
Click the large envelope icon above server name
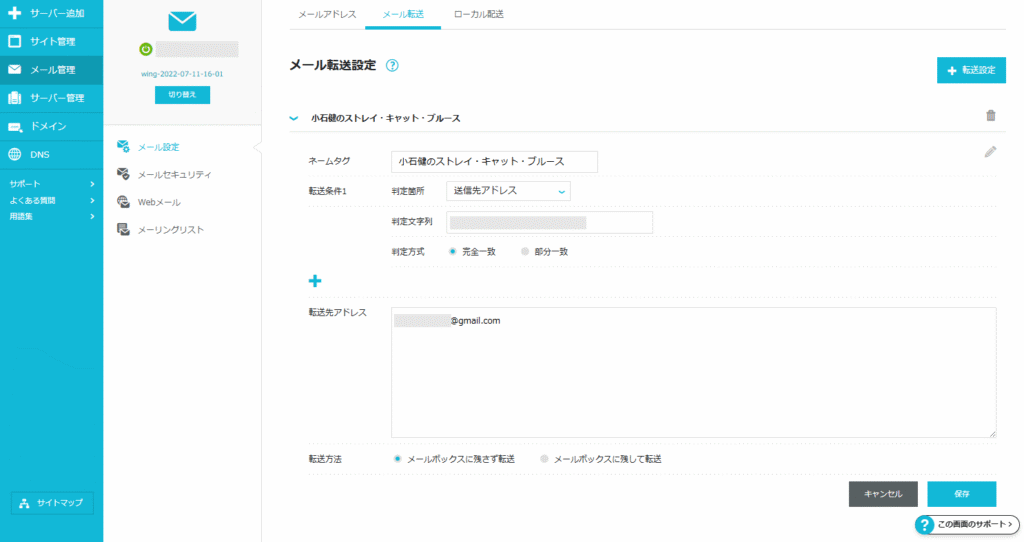click(182, 21)
